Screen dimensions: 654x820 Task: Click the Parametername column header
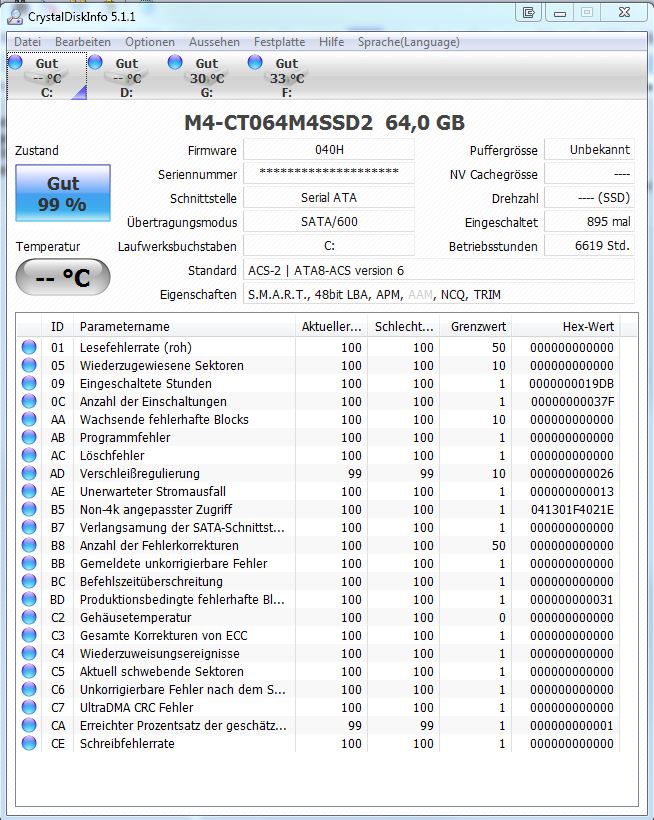(x=184, y=327)
